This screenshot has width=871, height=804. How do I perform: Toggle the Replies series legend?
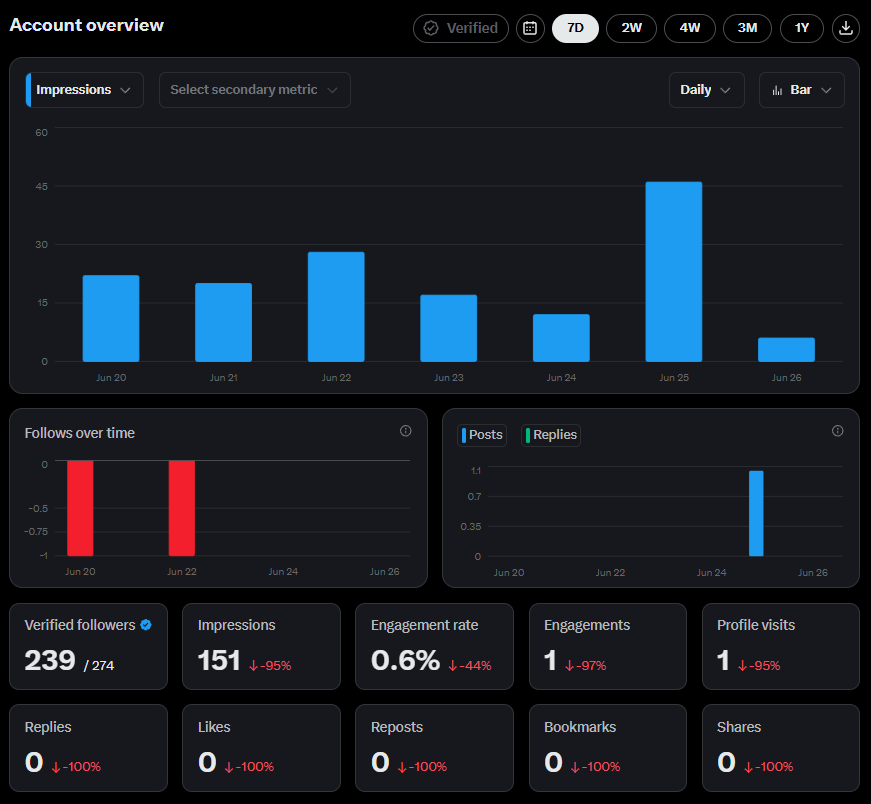[551, 435]
